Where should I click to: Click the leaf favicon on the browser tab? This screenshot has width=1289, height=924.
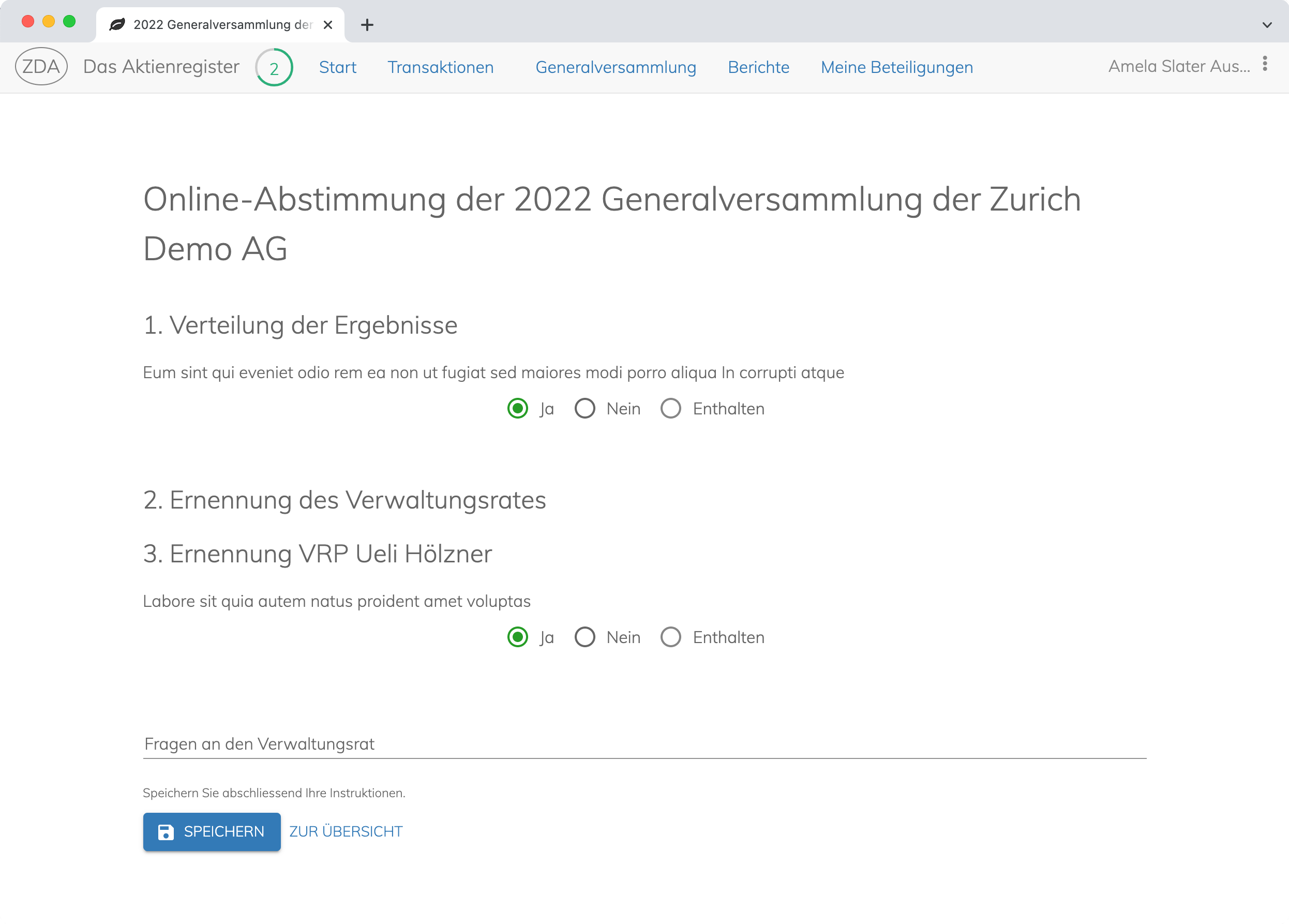click(x=117, y=24)
